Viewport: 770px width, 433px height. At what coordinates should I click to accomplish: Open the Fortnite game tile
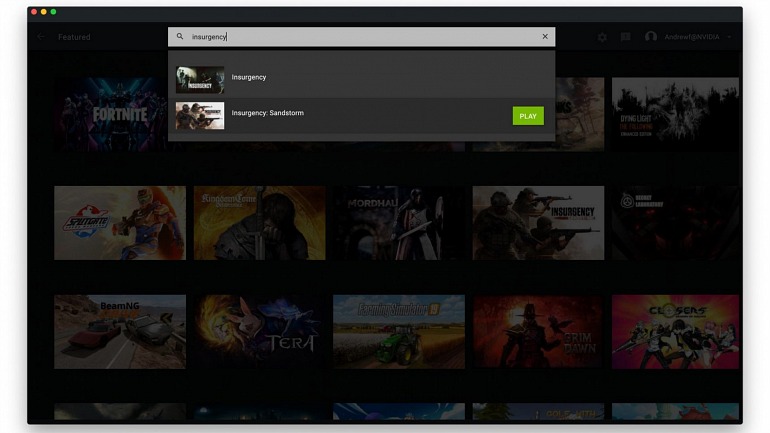111,114
